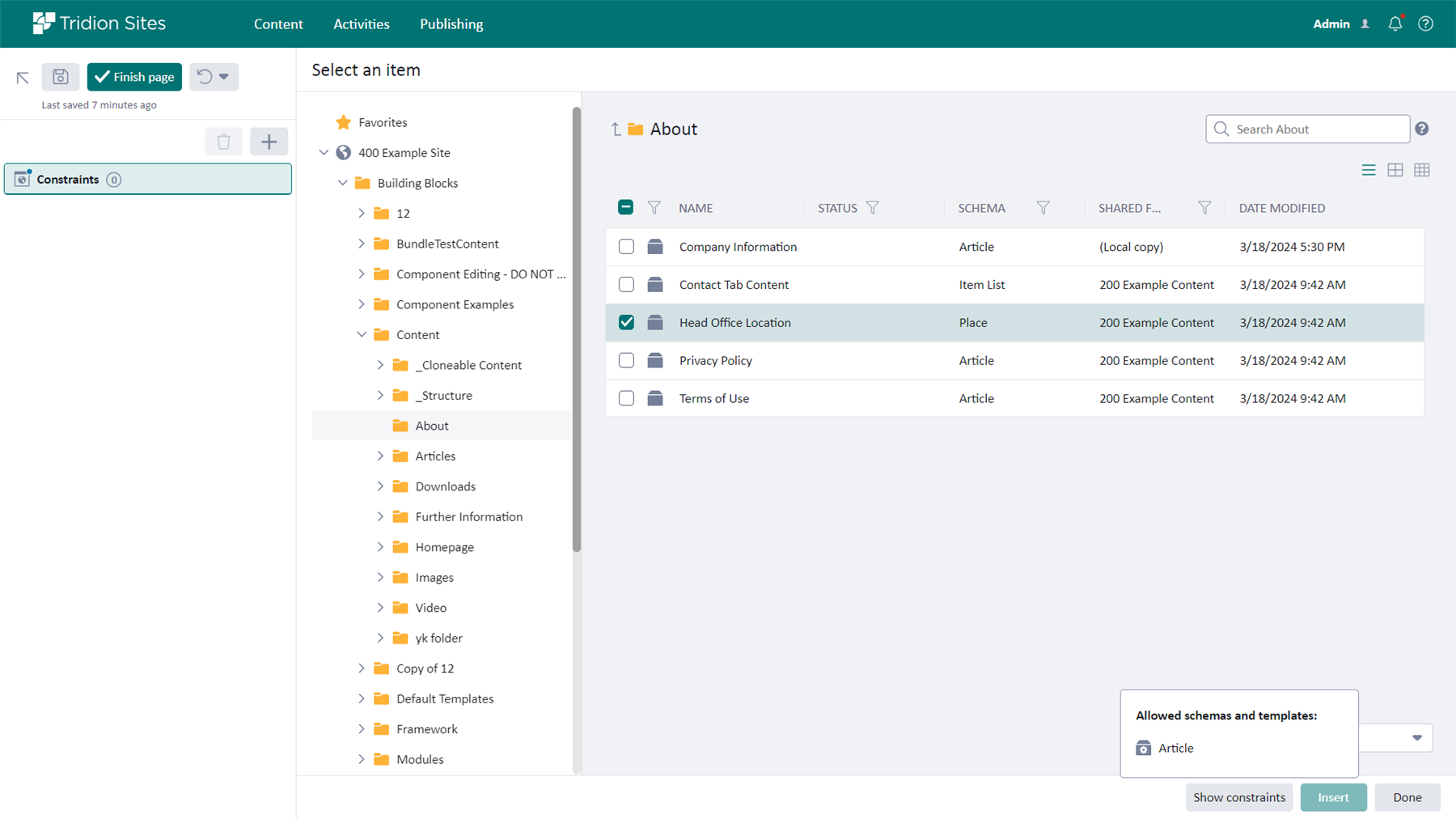Viewport: 1456px width, 819px height.
Task: Click the 400 Example Site globe icon
Action: tap(344, 153)
